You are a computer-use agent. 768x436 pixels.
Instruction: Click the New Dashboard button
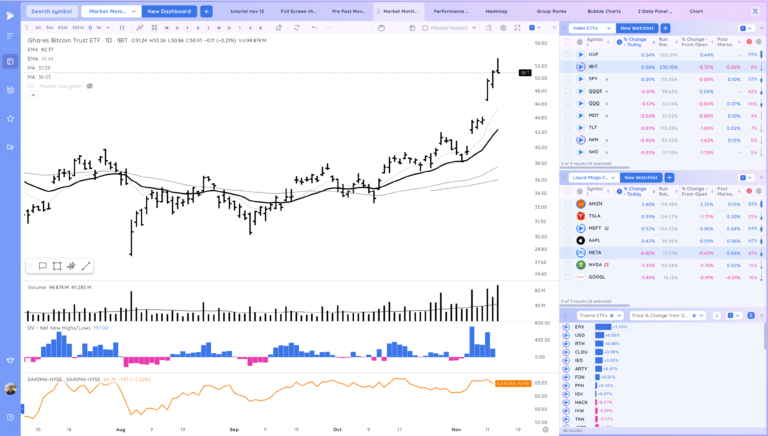coord(167,11)
